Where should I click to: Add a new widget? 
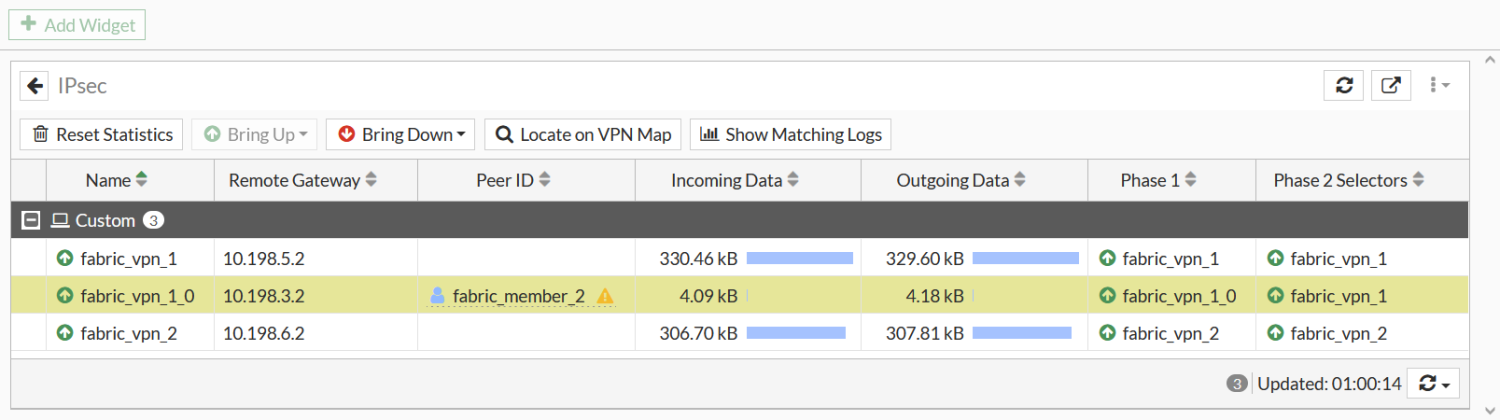pyautogui.click(x=77, y=25)
